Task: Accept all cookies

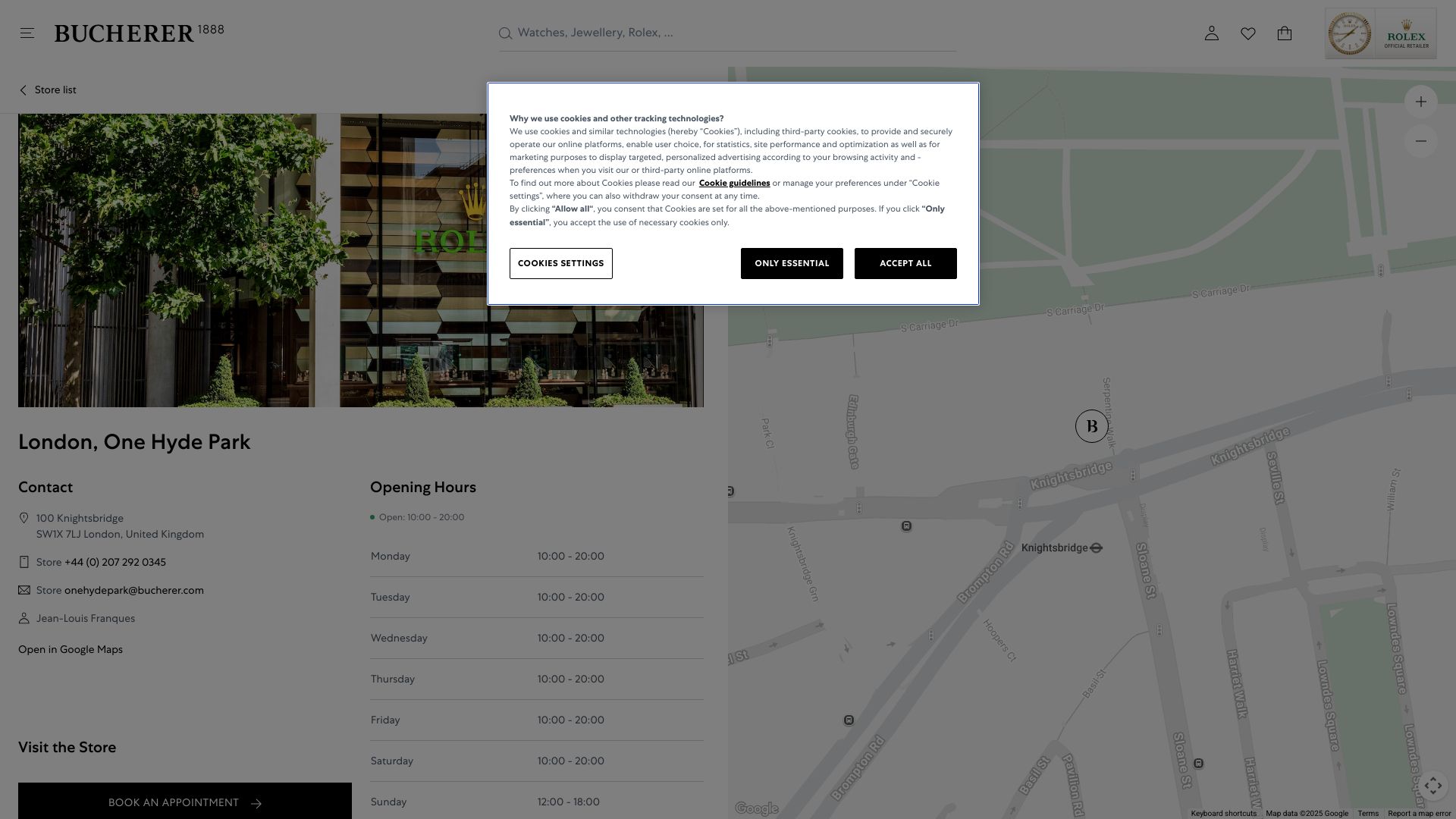Action: tap(905, 263)
